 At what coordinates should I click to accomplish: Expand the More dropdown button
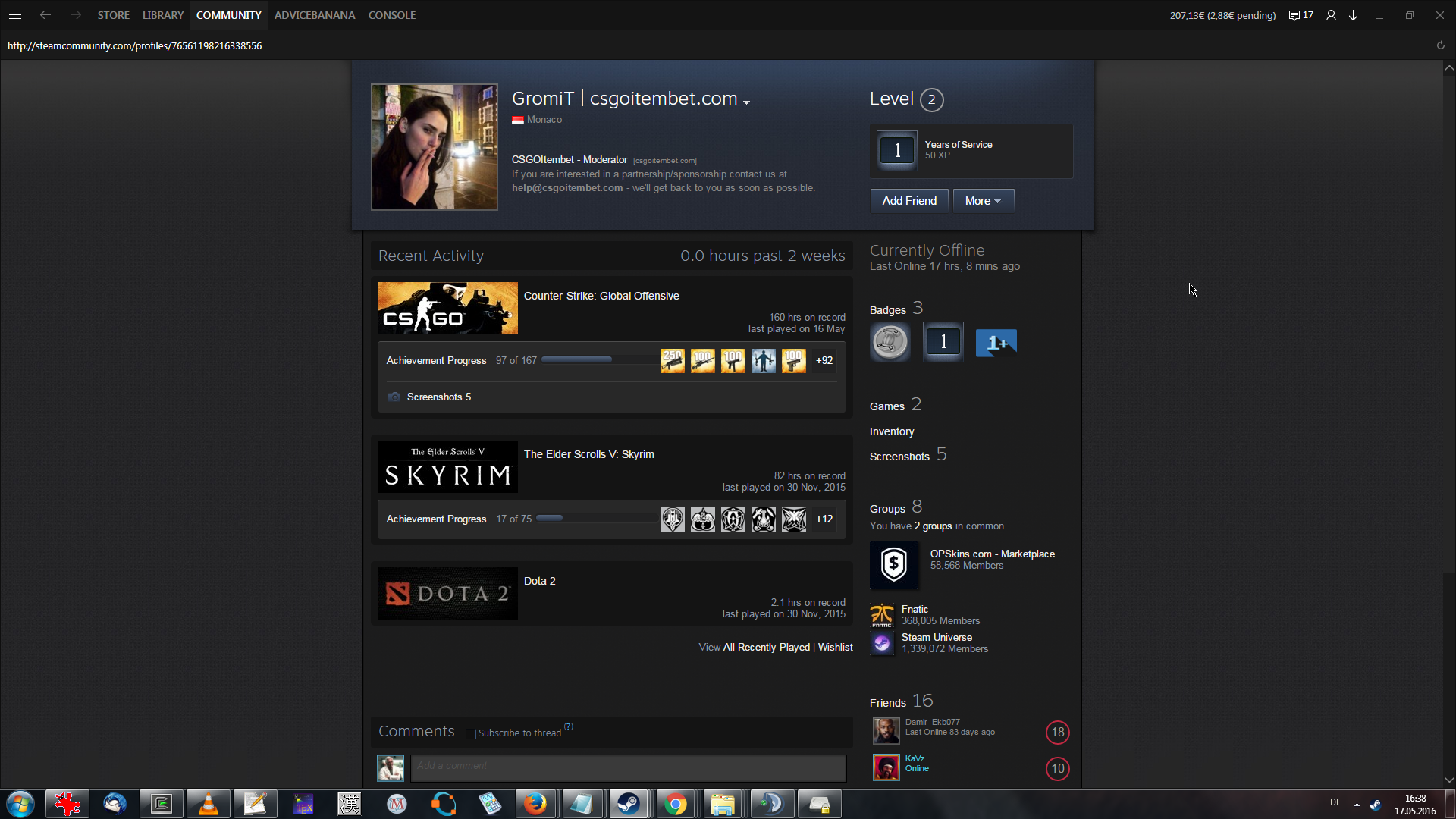tap(983, 201)
